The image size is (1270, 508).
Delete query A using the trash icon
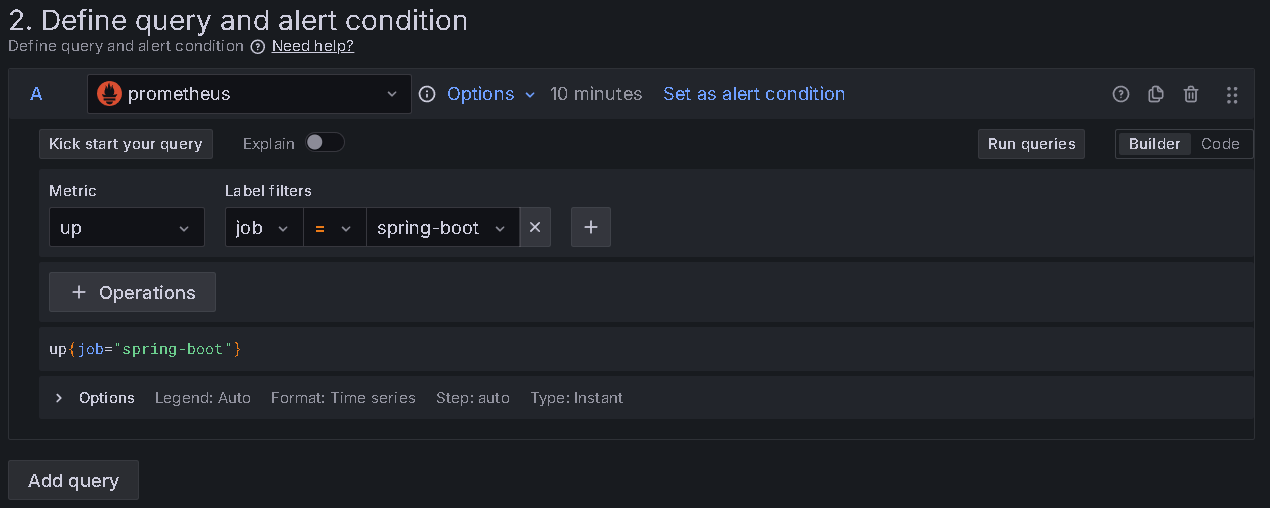[1191, 94]
